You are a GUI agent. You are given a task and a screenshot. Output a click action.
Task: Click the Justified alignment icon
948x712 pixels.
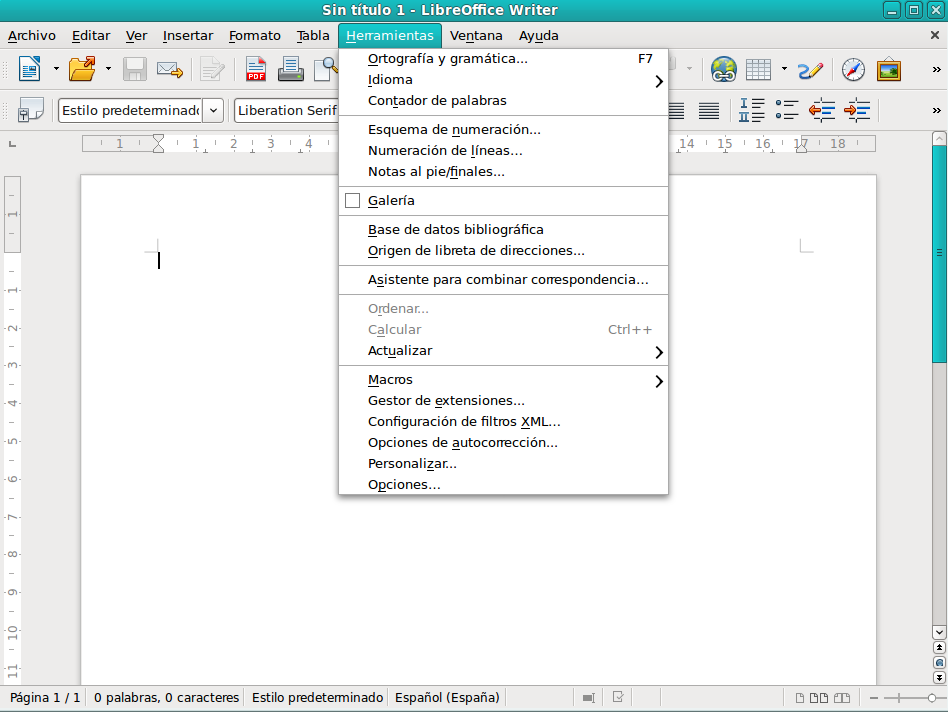click(x=709, y=111)
